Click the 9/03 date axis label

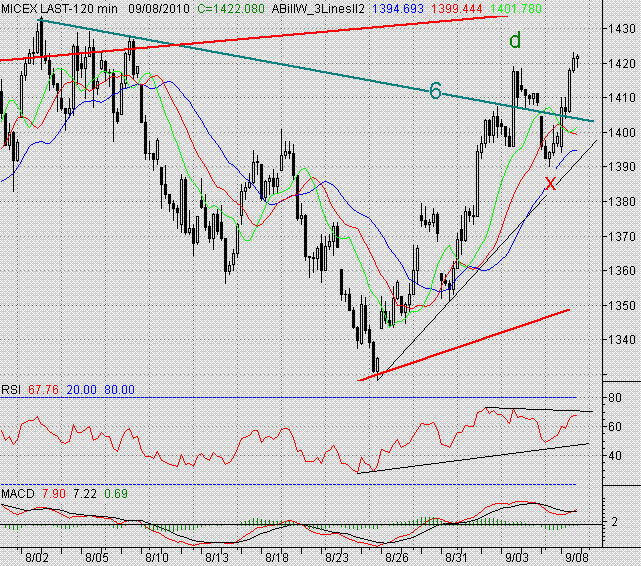(x=516, y=557)
